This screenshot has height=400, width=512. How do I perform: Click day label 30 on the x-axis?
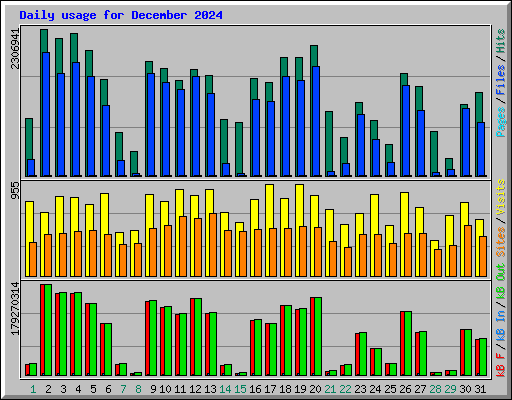tap(465, 389)
